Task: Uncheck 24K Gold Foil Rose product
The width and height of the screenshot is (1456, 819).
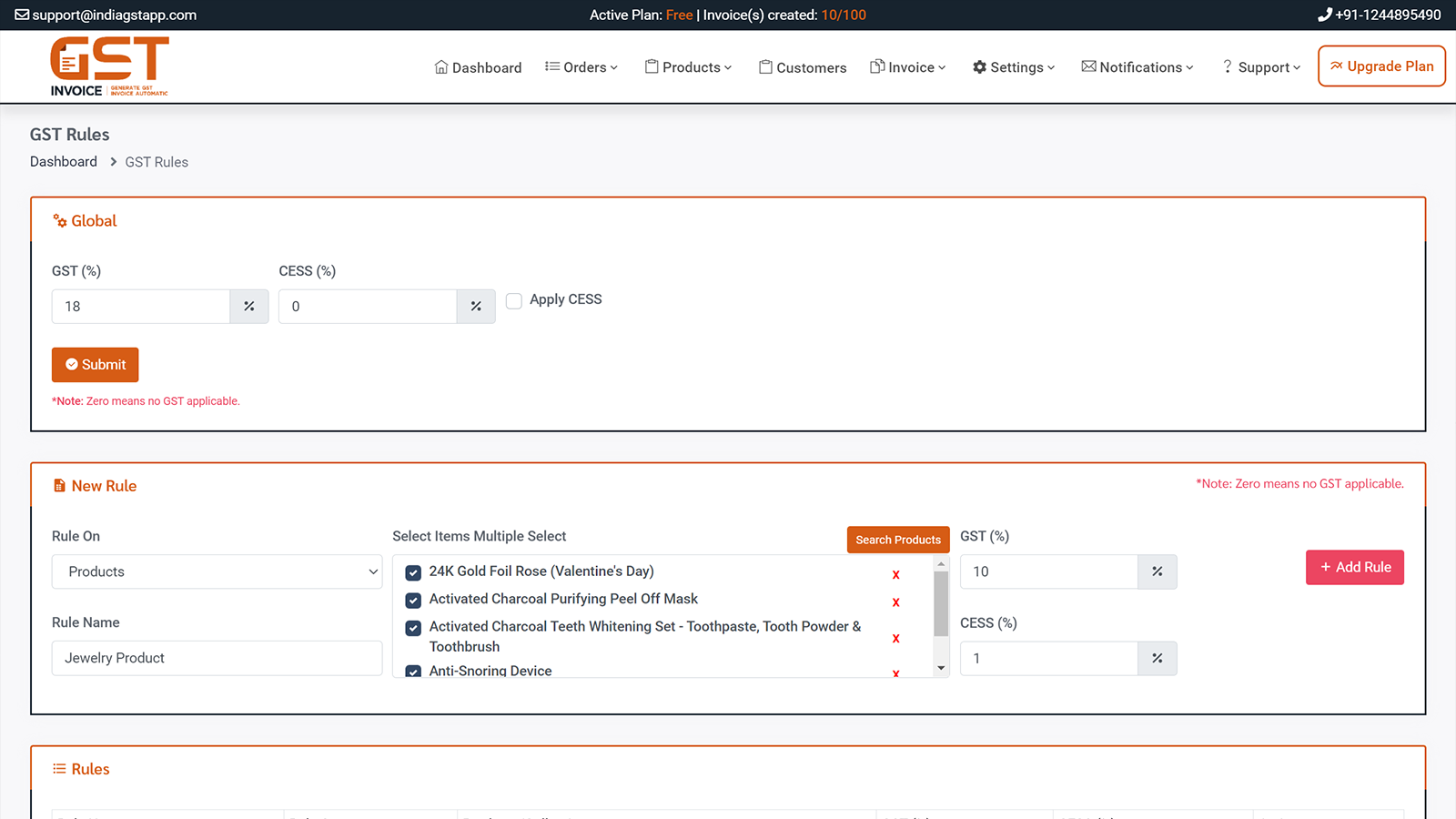Action: pos(413,572)
